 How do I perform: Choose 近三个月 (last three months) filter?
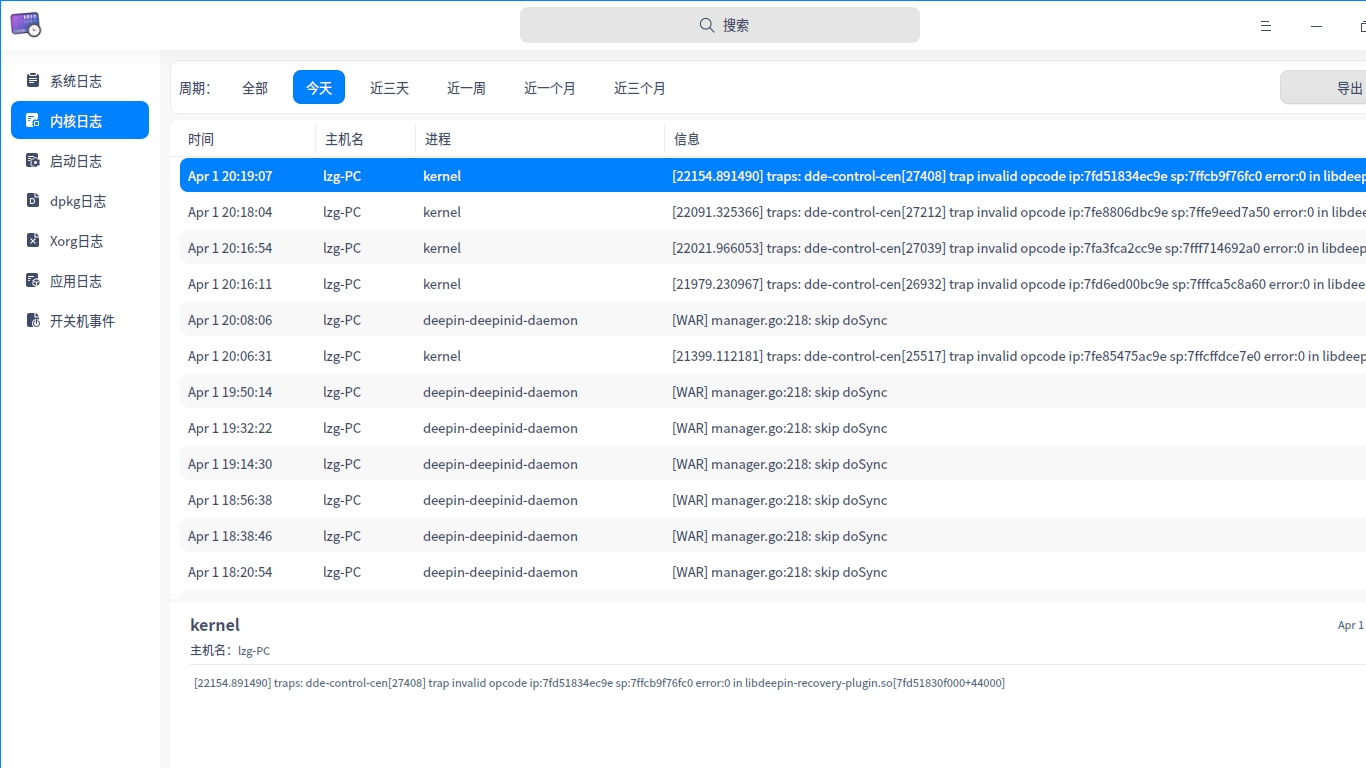tap(639, 88)
